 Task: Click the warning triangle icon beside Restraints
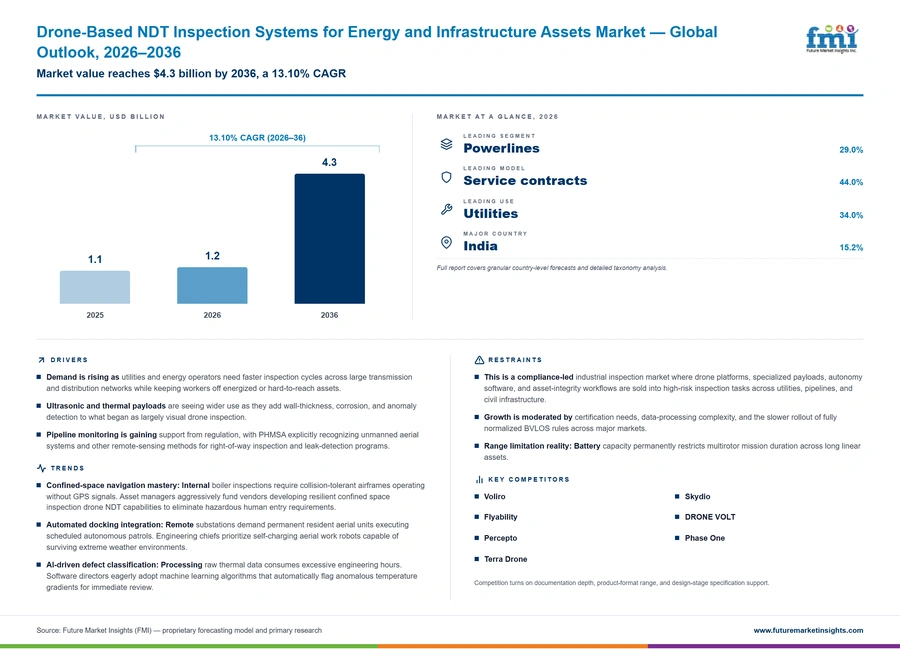pyautogui.click(x=479, y=360)
